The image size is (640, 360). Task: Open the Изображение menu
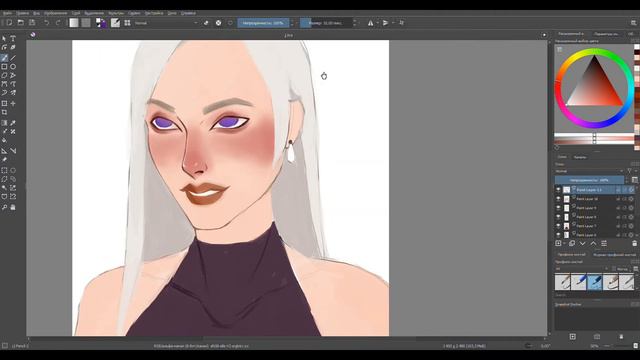coord(56,13)
